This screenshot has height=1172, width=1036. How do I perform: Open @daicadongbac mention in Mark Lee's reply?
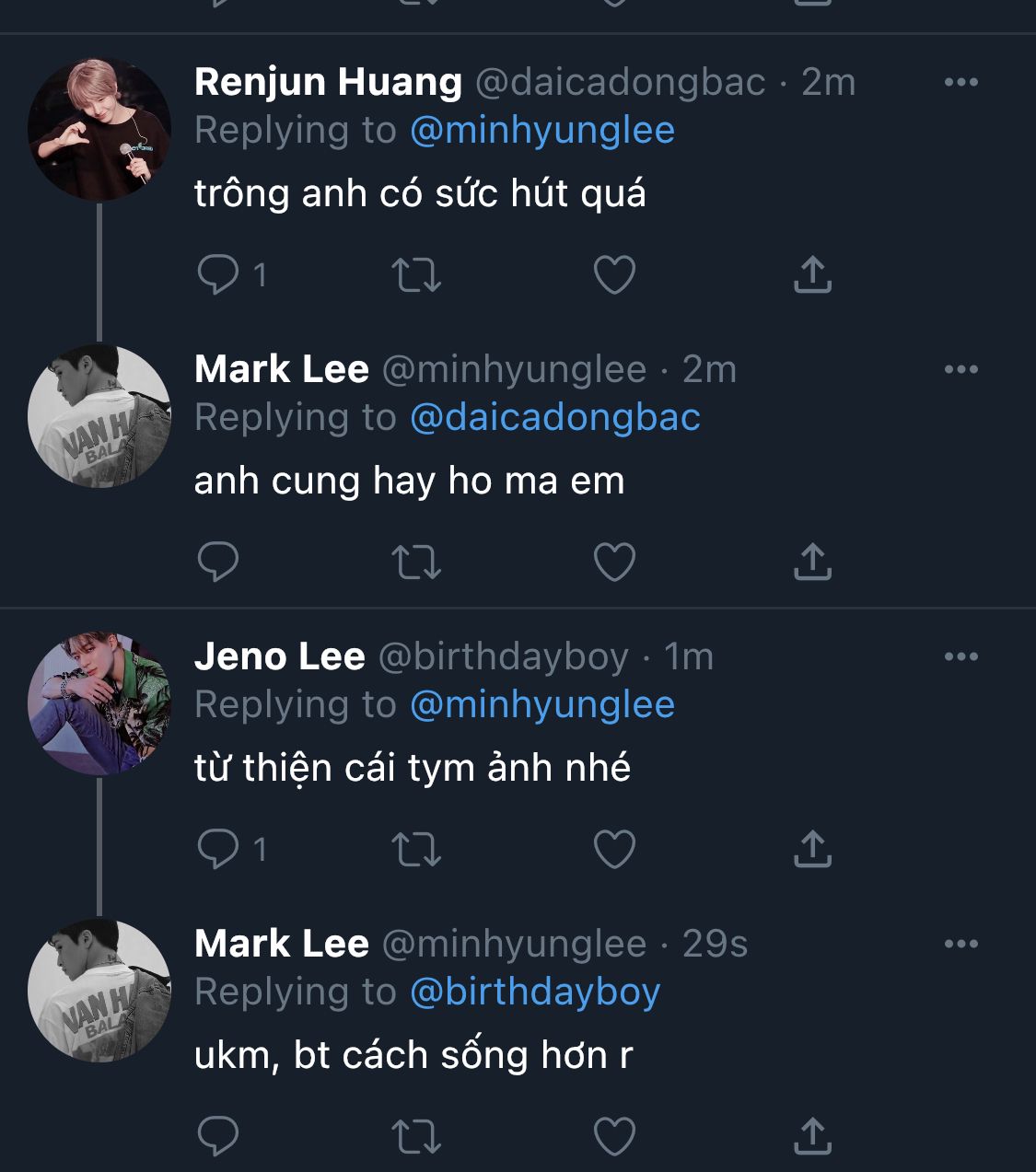[554, 418]
